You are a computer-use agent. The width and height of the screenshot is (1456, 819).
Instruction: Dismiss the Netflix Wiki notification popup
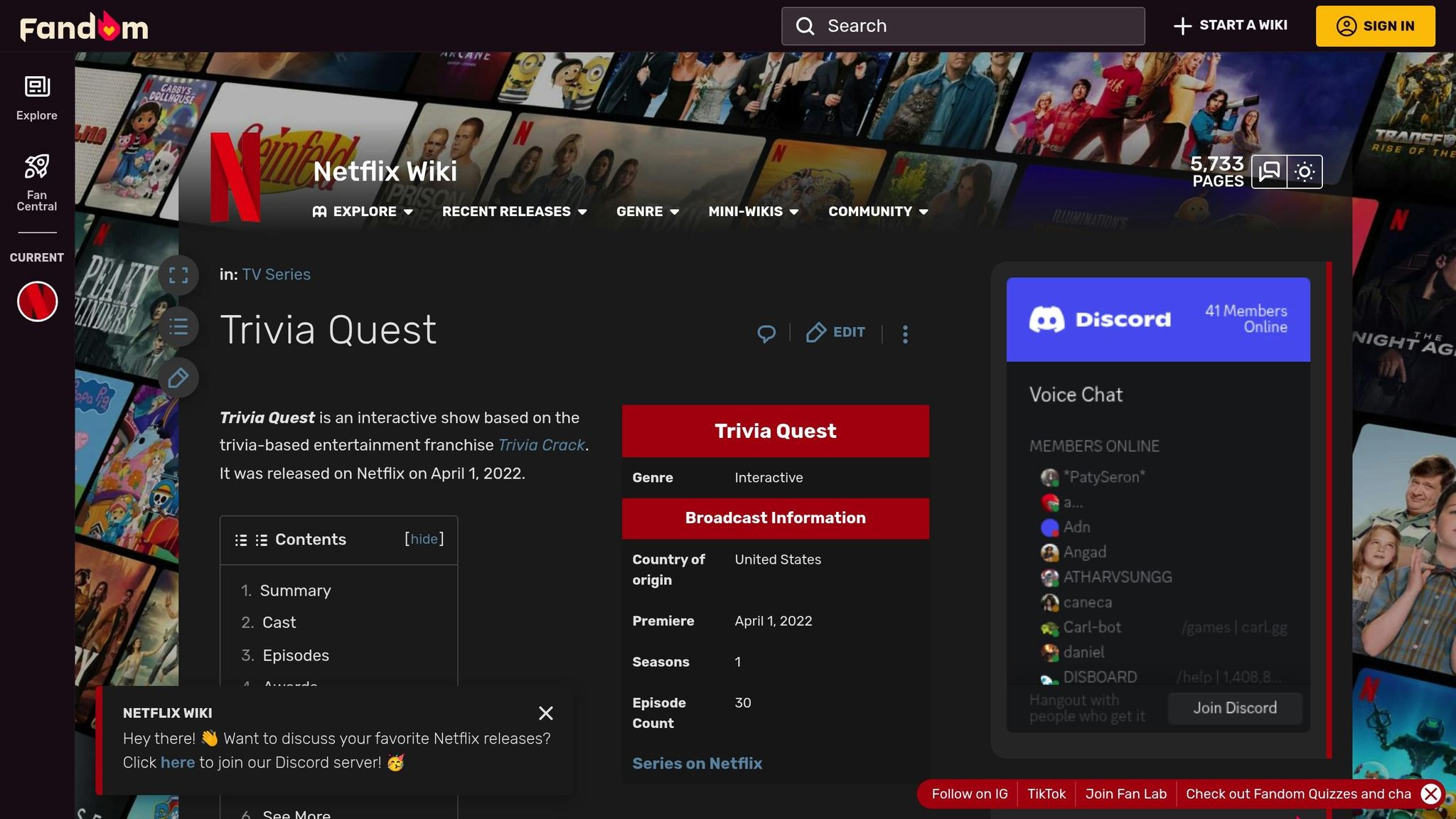click(545, 713)
